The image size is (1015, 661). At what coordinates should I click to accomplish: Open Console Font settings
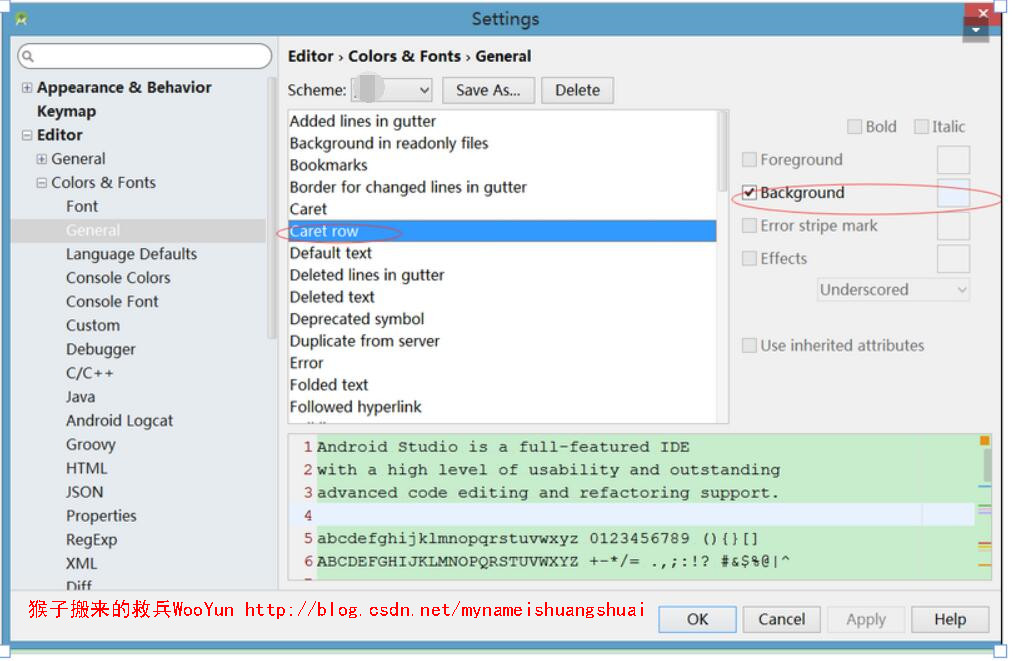(x=112, y=302)
